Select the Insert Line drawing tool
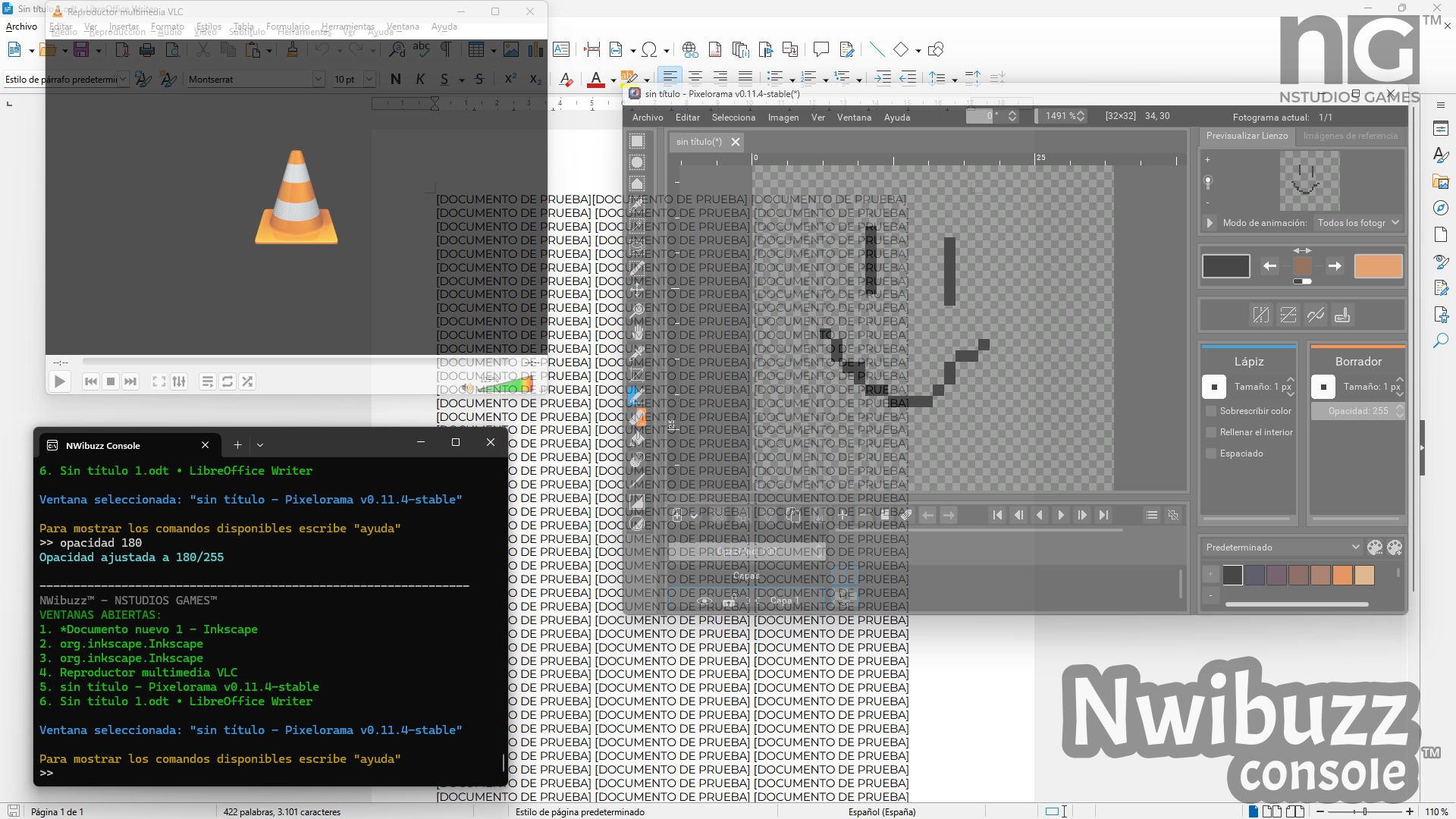Viewport: 1456px width, 819px height. click(x=877, y=50)
